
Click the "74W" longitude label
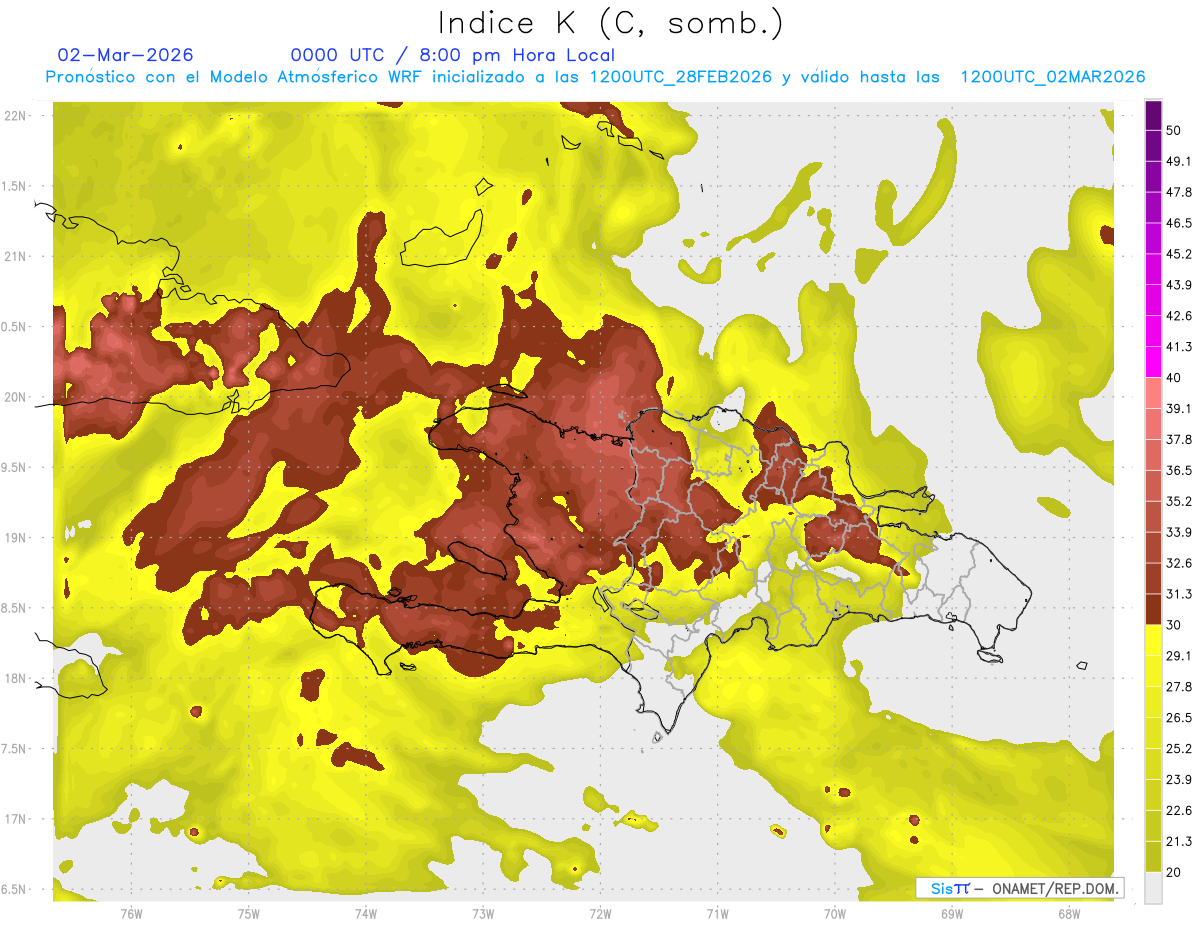[x=366, y=913]
